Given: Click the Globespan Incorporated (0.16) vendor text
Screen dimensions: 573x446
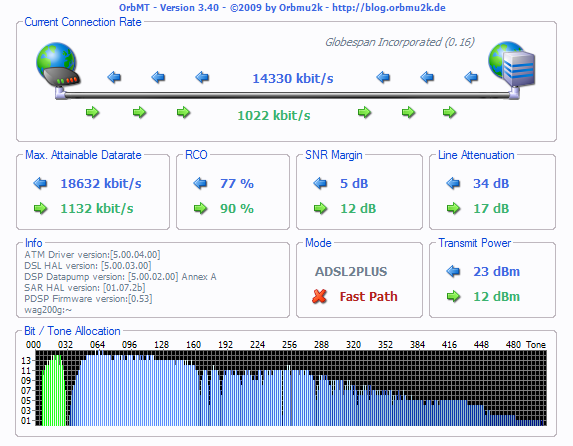Looking at the screenshot, I should click(x=400, y=42).
